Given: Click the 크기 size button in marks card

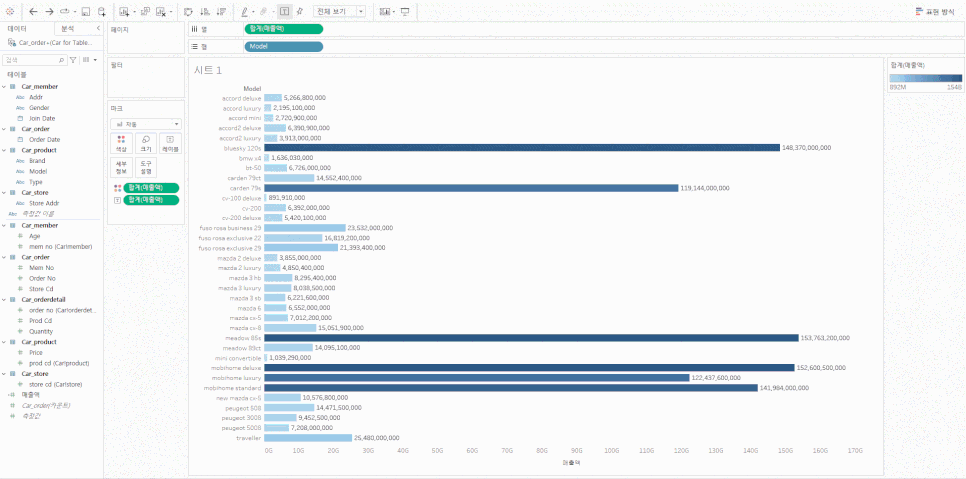Looking at the screenshot, I should tap(145, 143).
